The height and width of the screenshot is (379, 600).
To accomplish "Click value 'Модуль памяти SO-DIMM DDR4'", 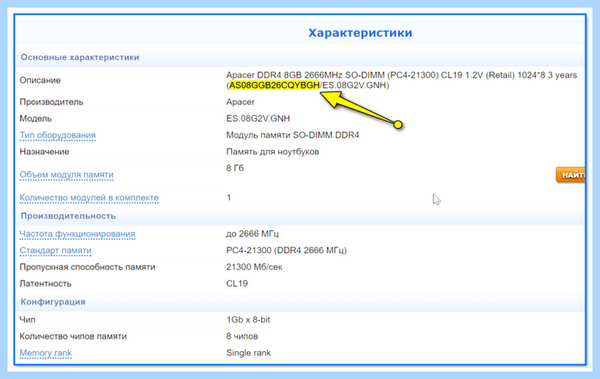I will pyautogui.click(x=293, y=135).
